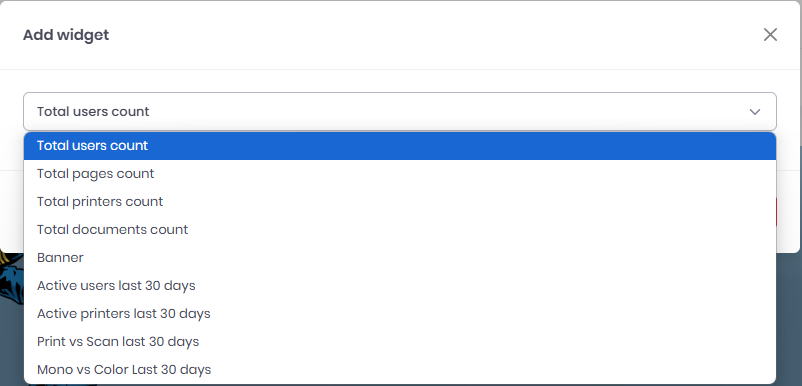Click empty header space left of the X
Viewport: 802px width, 386px height.
click(435, 35)
